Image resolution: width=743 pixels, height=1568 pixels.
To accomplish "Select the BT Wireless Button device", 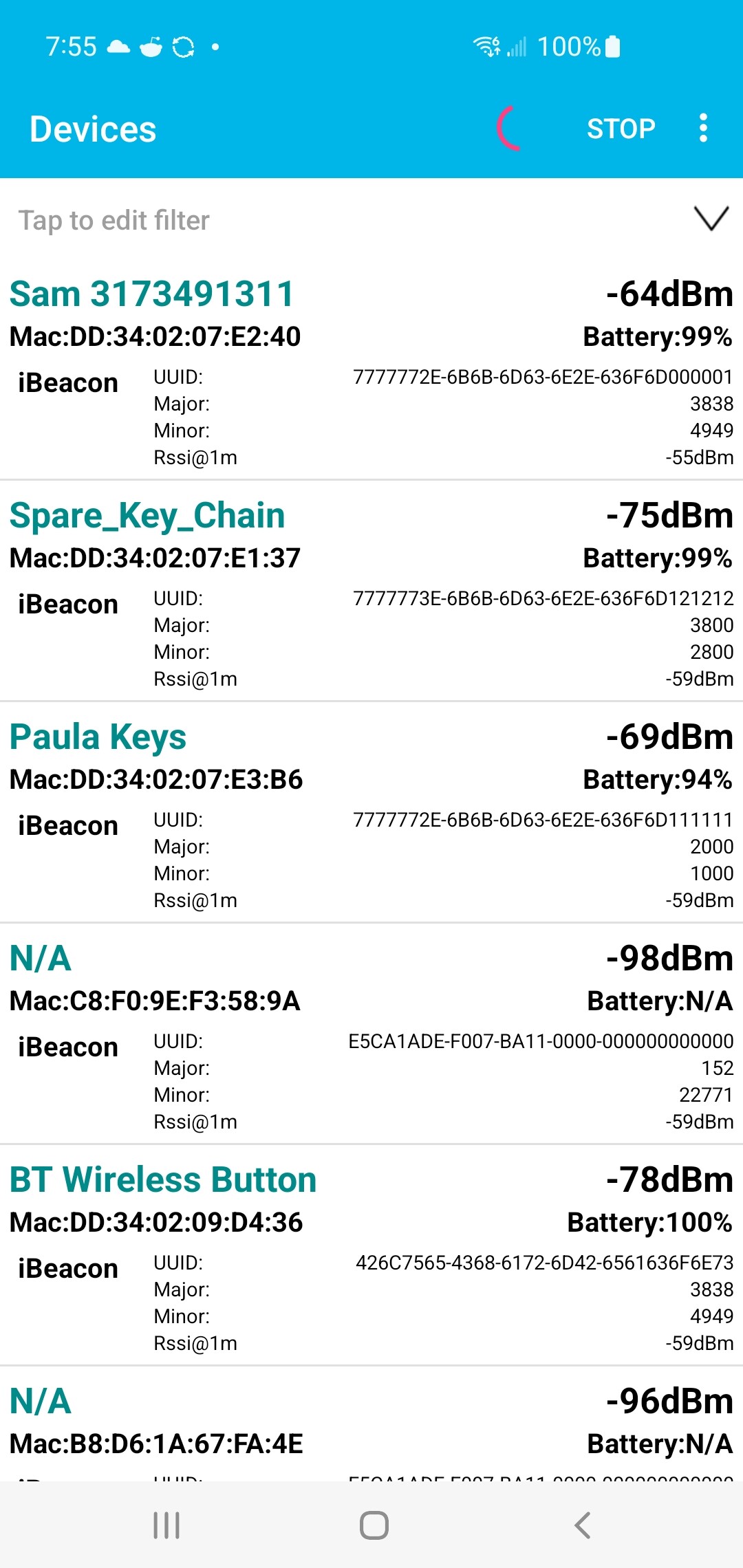I will click(x=163, y=1180).
